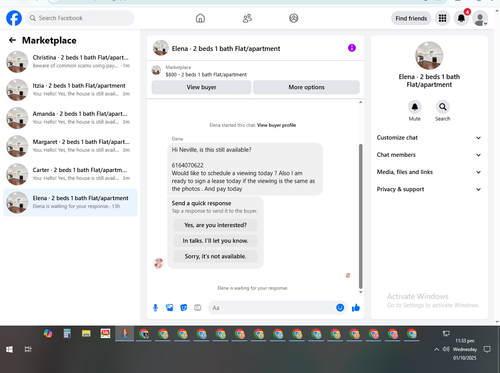Send quick reply "In talks. I'll let you know."

tap(215, 241)
